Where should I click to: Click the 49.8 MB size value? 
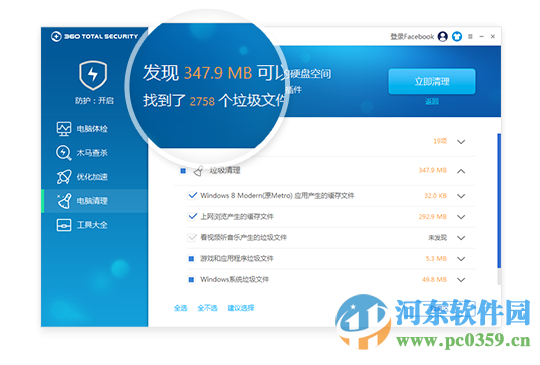click(x=435, y=280)
